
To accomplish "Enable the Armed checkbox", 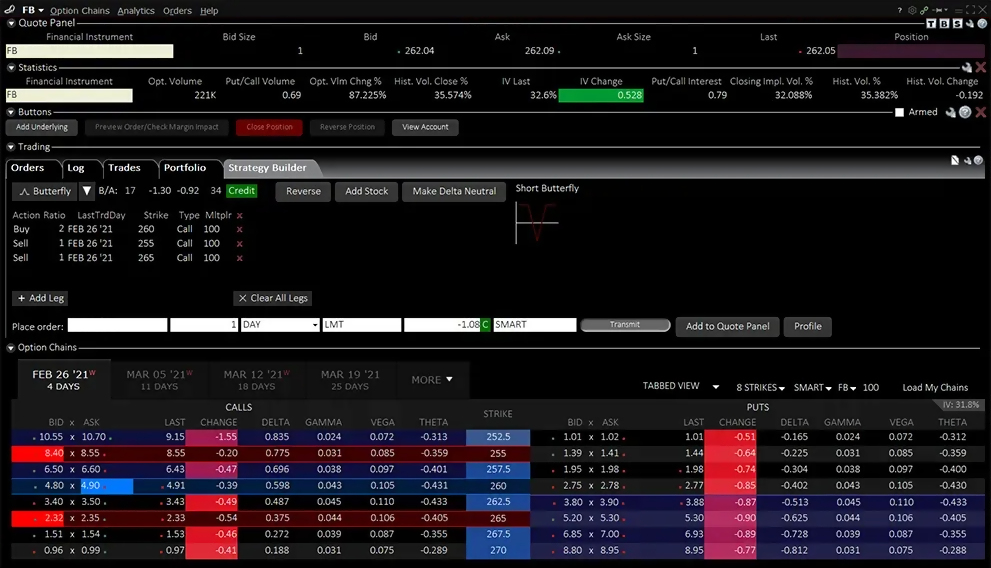I will point(899,113).
